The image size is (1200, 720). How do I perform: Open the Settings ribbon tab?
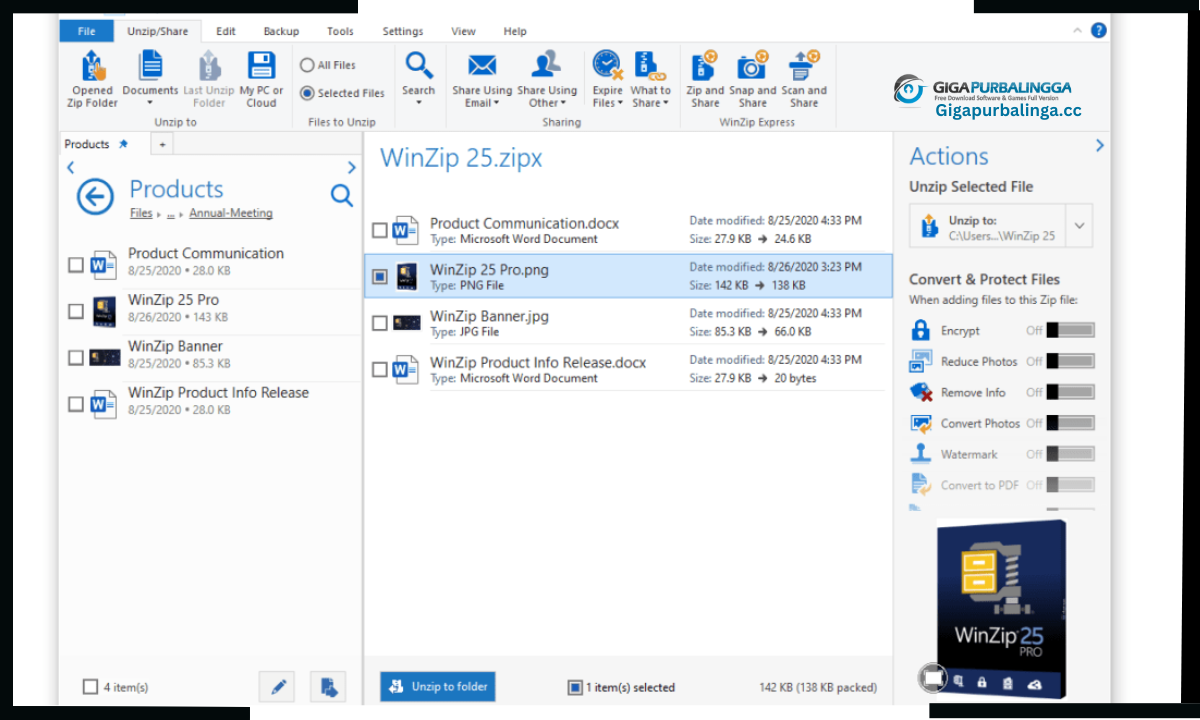[403, 31]
